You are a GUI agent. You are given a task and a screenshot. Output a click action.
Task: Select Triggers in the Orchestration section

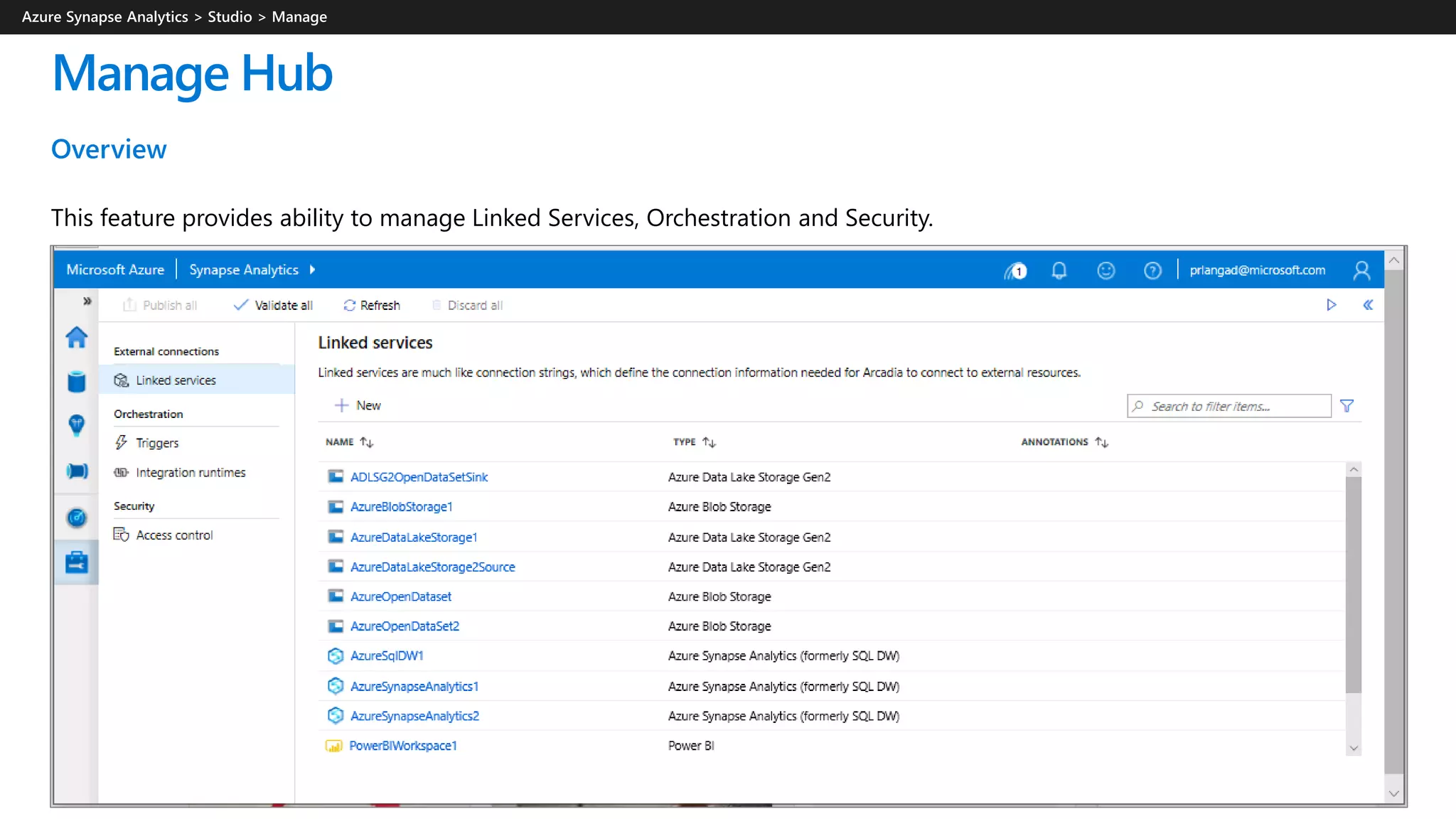click(157, 443)
